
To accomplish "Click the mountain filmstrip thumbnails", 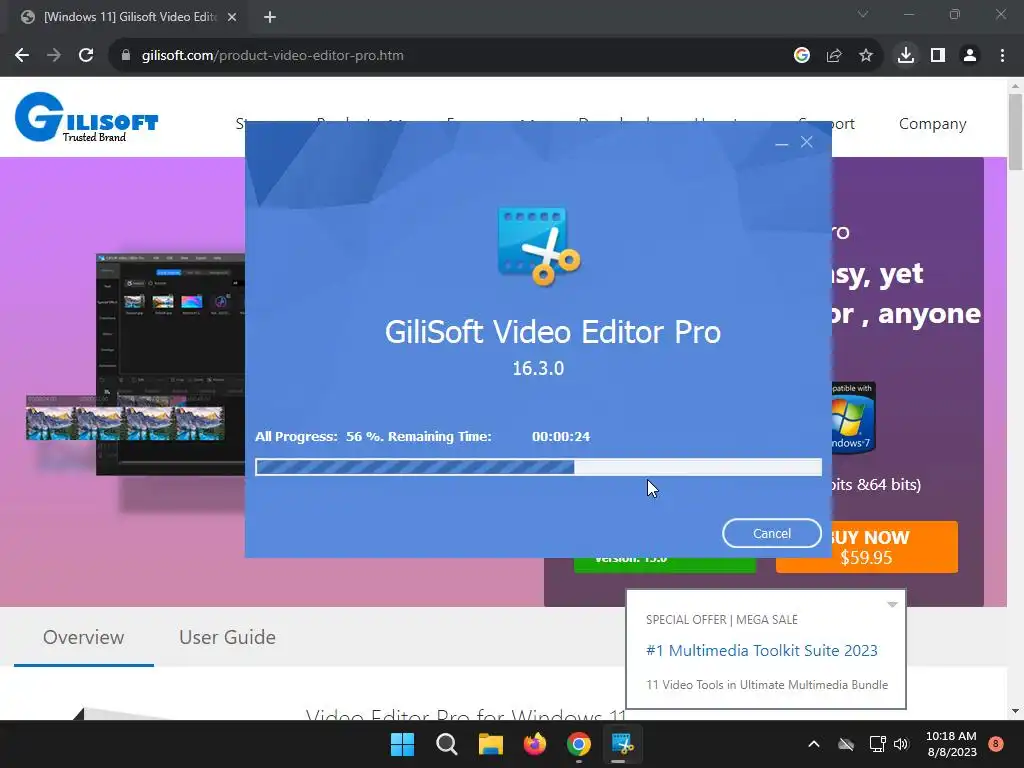I will [x=125, y=423].
